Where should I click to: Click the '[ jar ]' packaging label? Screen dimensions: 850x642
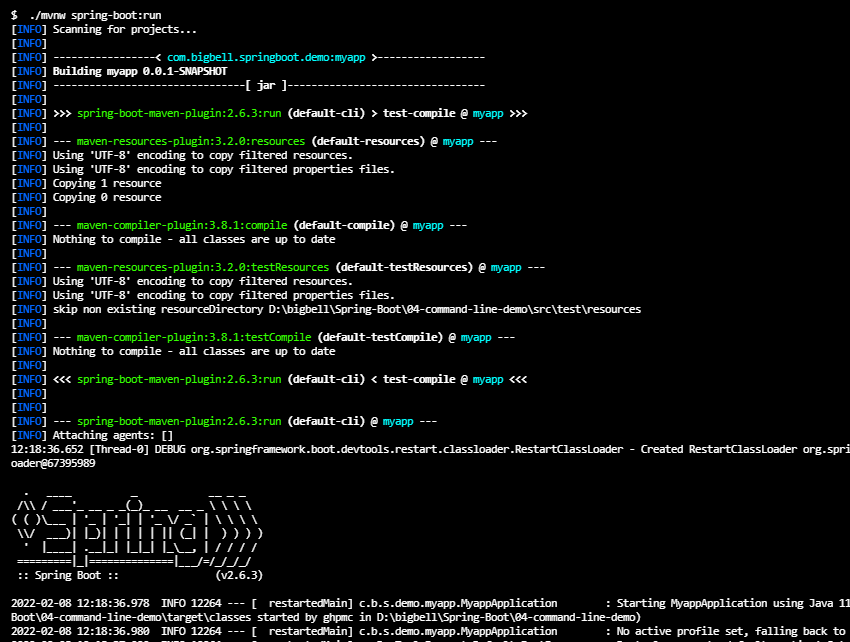click(266, 86)
